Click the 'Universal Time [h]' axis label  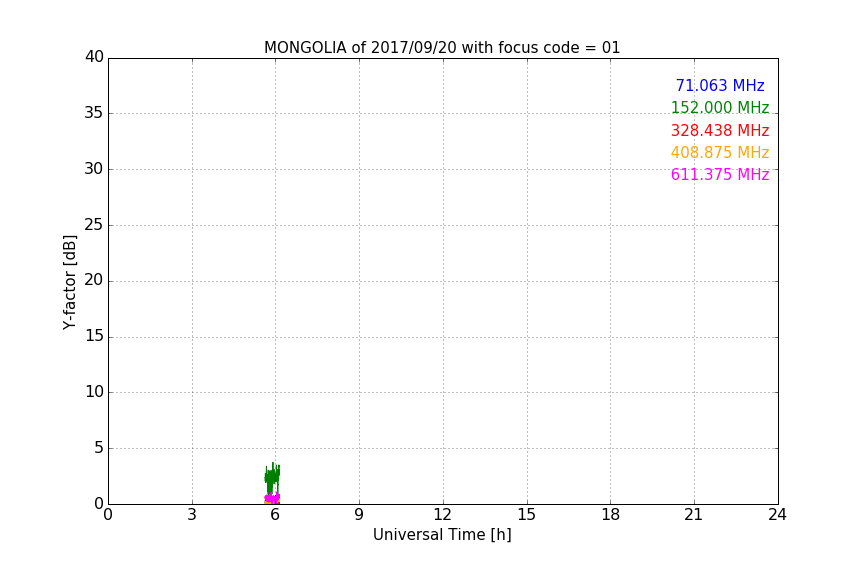coord(442,535)
